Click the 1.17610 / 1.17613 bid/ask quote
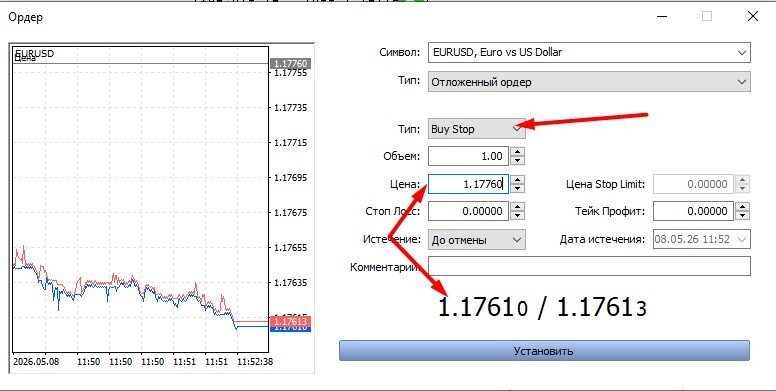 542,307
